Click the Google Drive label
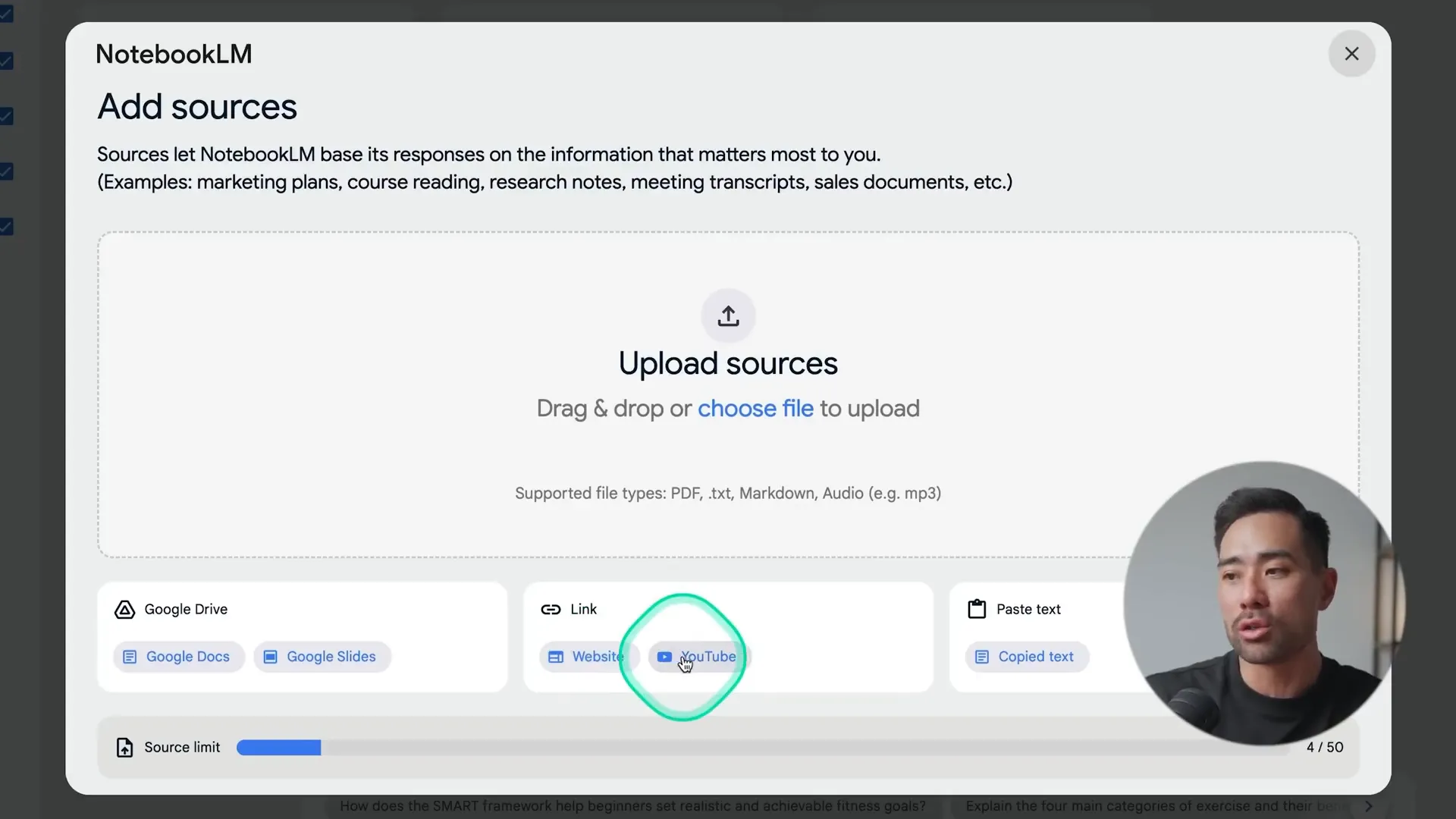Screen dimensions: 1456x819 186,610
